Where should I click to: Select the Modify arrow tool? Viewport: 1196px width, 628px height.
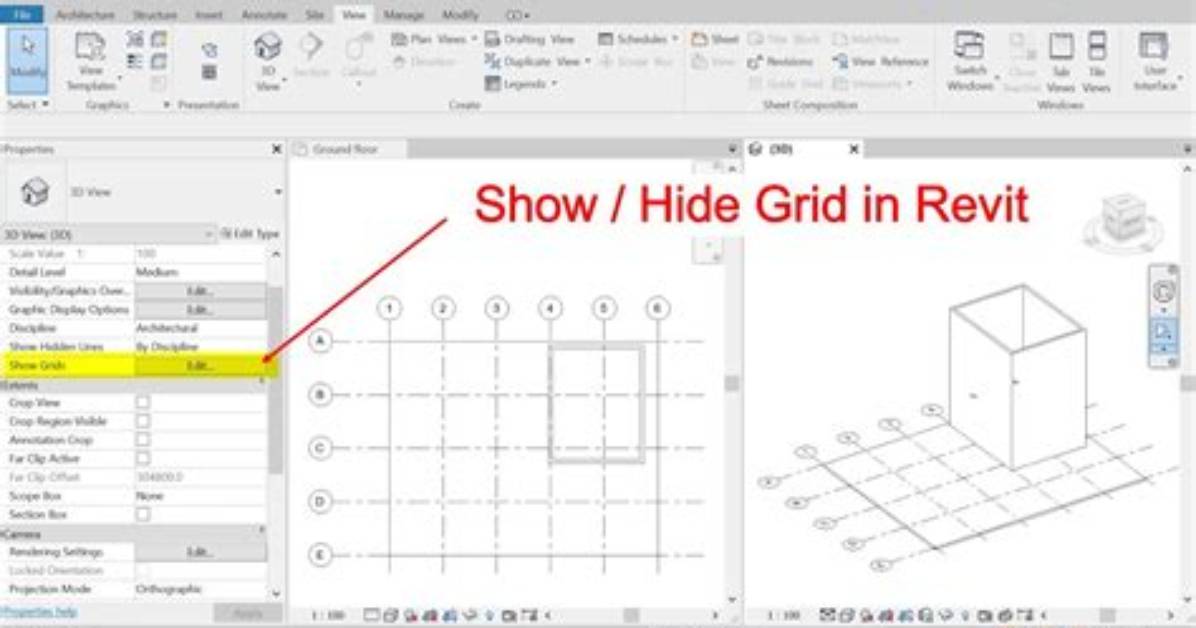[28, 60]
